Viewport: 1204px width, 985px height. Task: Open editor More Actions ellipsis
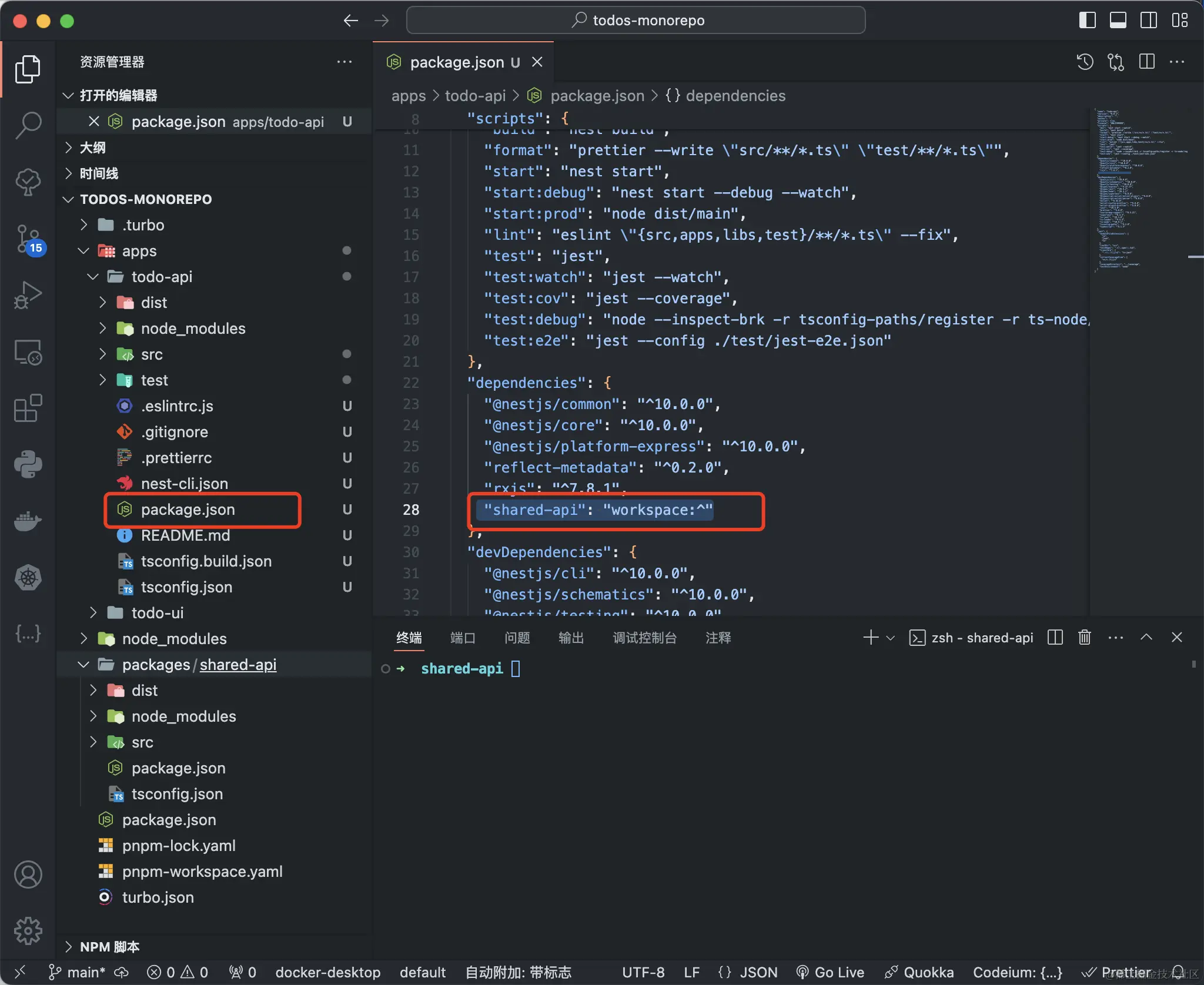click(x=1177, y=62)
